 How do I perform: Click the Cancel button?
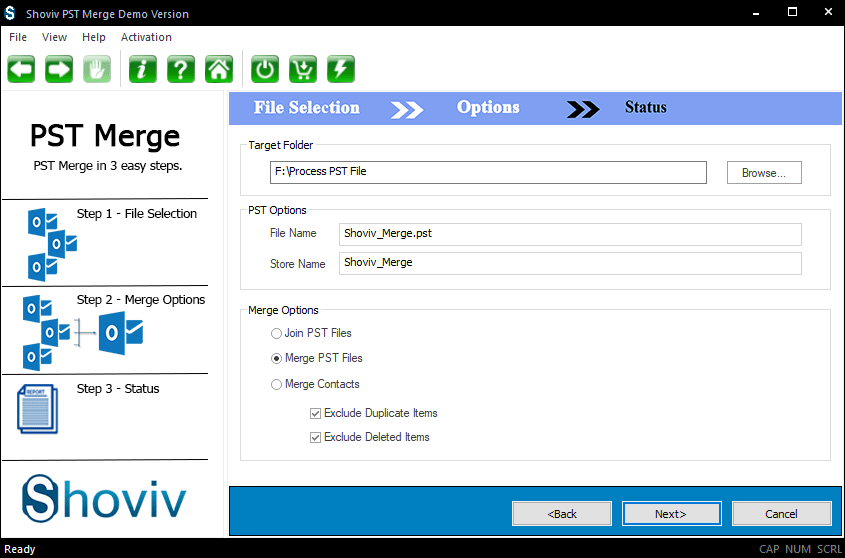[781, 514]
